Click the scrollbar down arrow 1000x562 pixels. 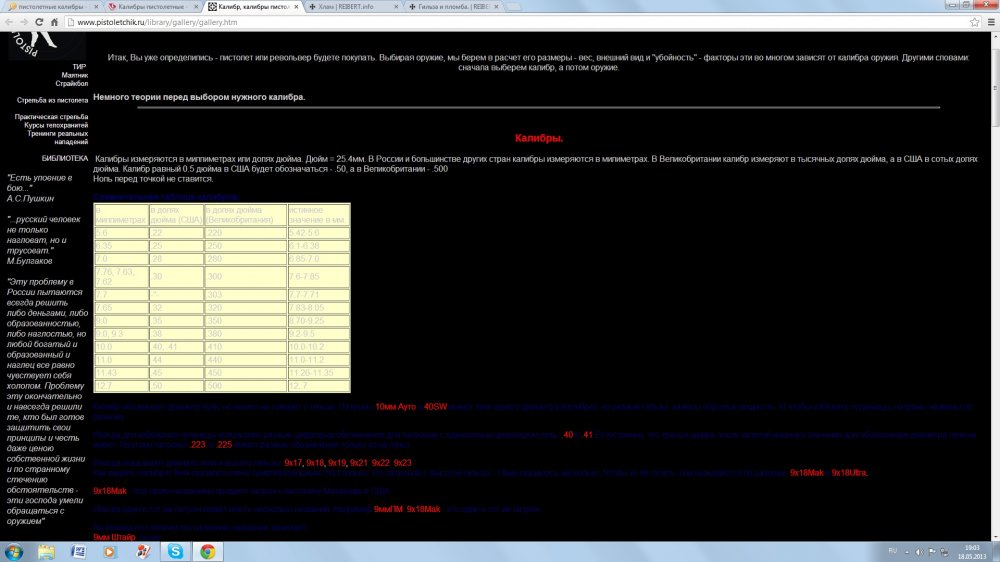pyautogui.click(x=995, y=537)
